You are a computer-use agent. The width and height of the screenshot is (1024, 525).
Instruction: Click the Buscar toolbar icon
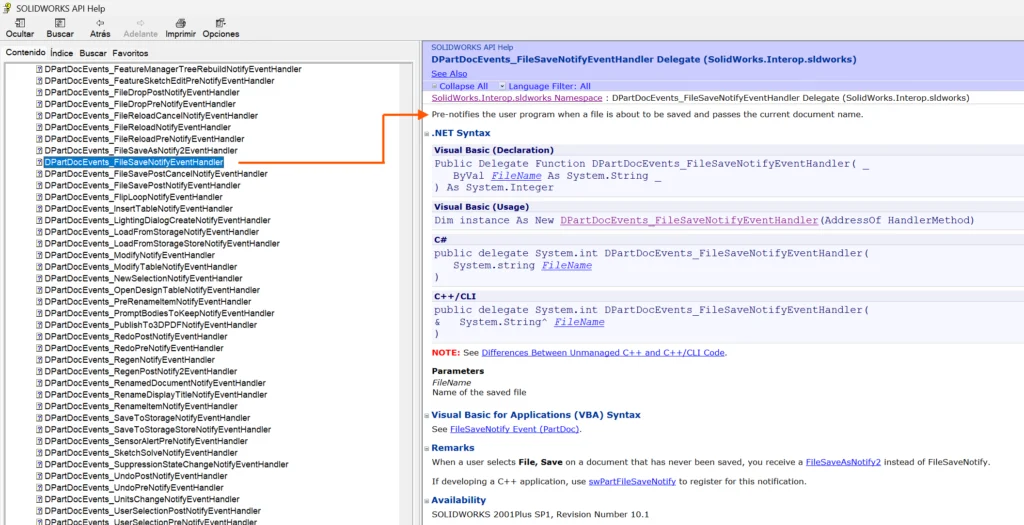[60, 23]
